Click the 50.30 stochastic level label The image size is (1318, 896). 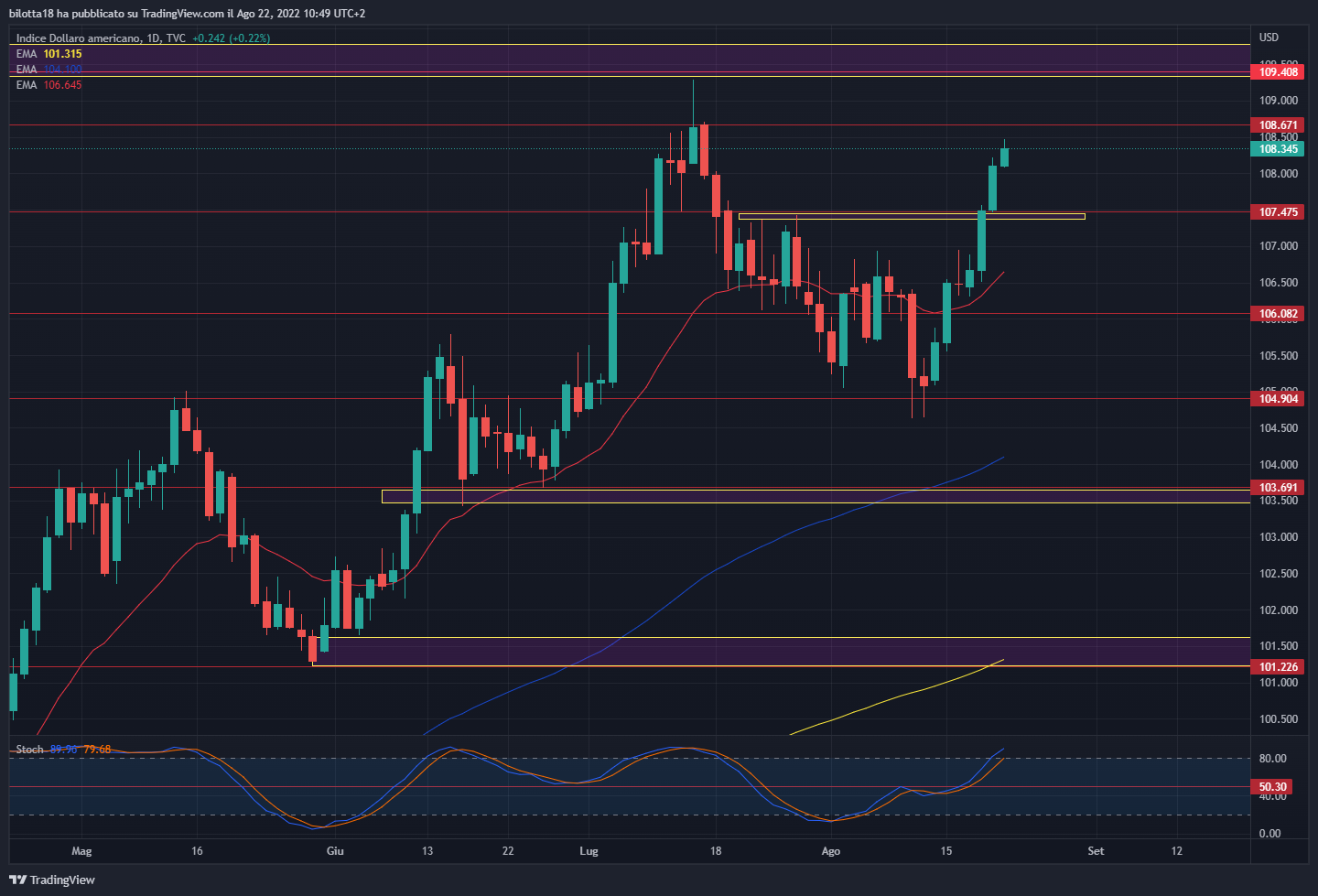point(1272,787)
